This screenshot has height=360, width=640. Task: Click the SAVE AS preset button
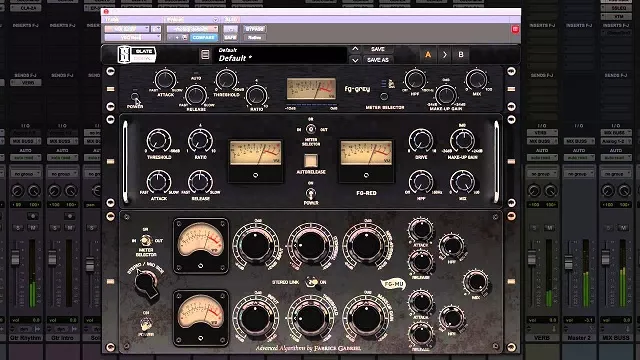tap(378, 60)
